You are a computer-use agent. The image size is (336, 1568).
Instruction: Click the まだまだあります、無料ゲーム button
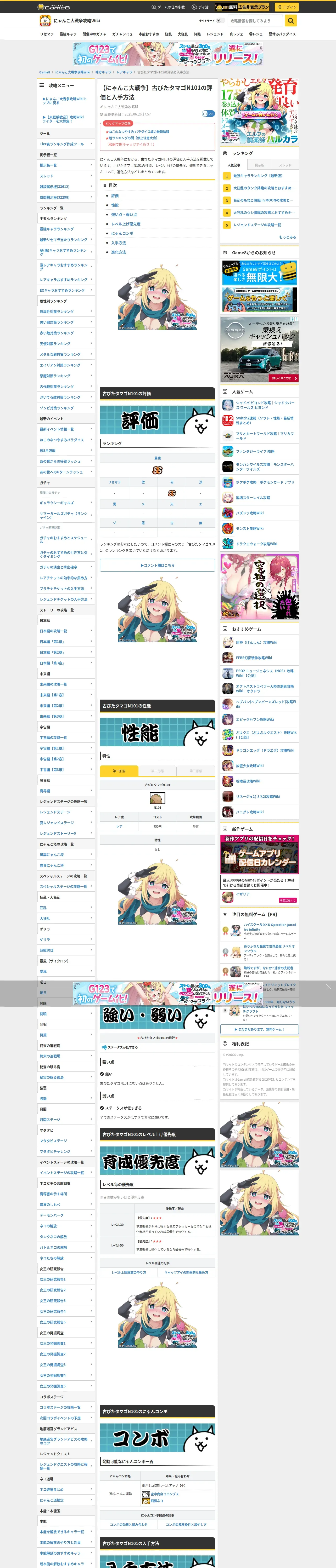pyautogui.click(x=260, y=1029)
